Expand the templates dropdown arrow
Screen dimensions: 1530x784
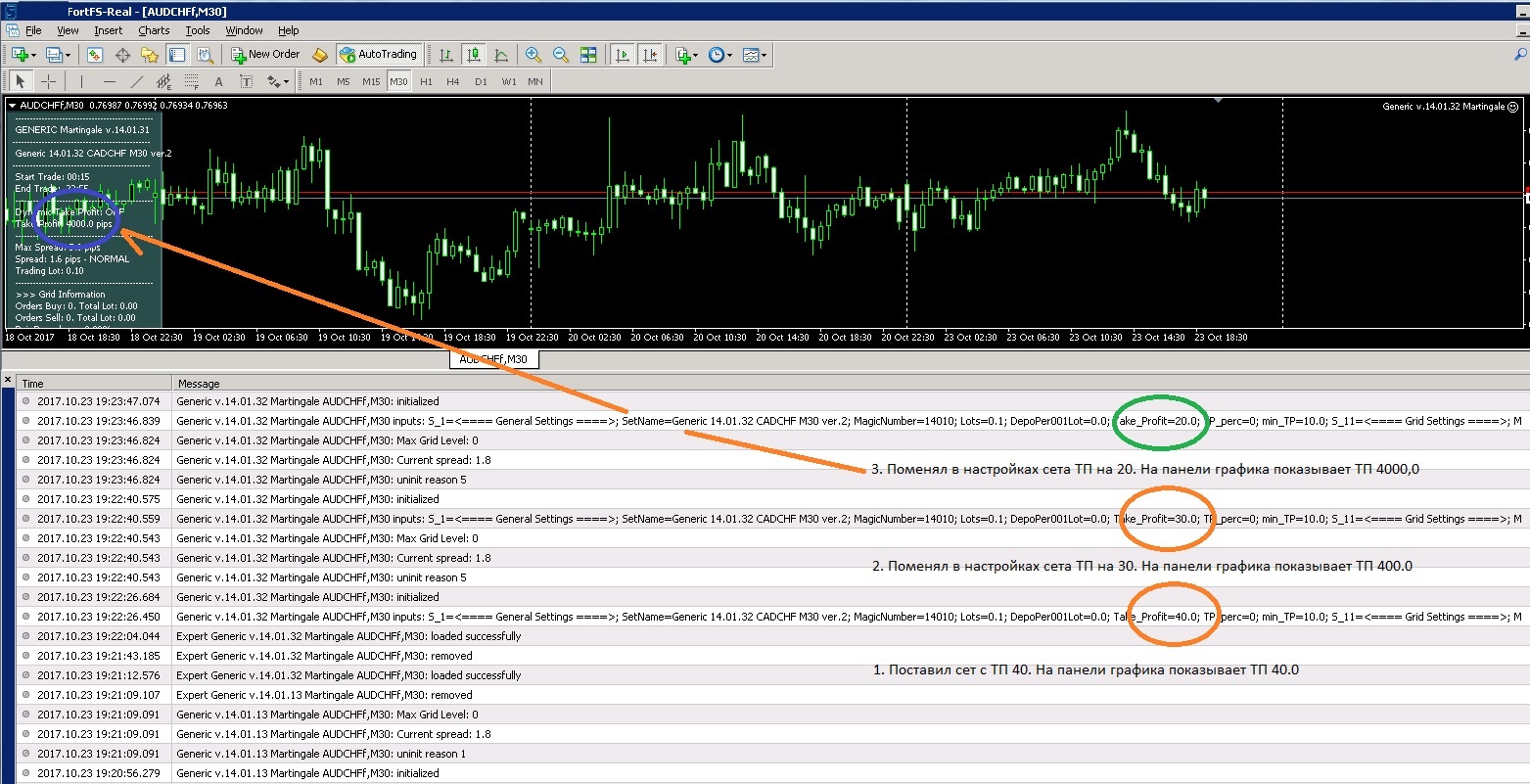pyautogui.click(x=764, y=55)
